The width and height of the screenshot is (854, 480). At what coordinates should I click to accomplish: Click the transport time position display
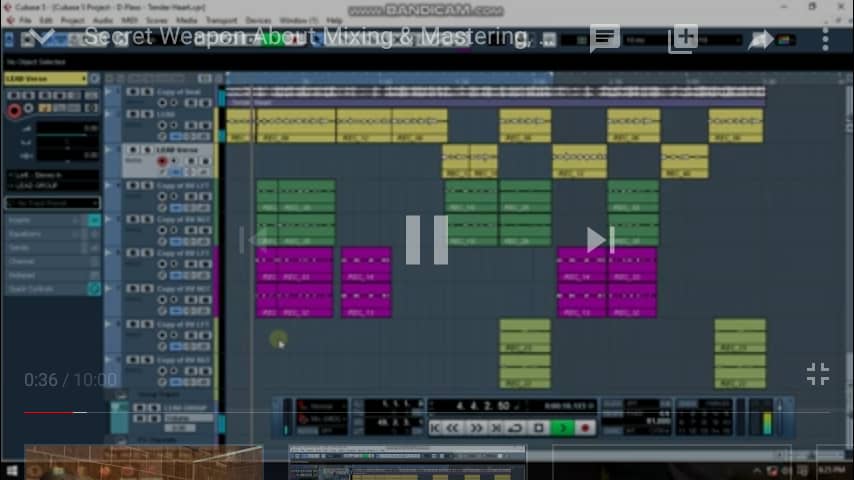tap(486, 406)
